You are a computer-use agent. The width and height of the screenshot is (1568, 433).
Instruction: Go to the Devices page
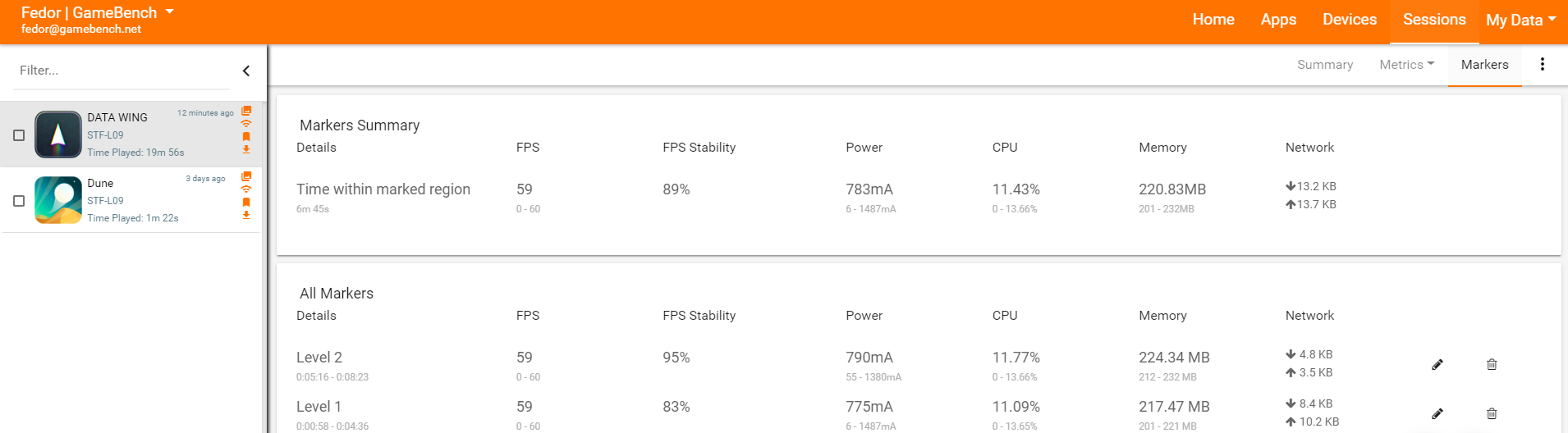point(1350,20)
